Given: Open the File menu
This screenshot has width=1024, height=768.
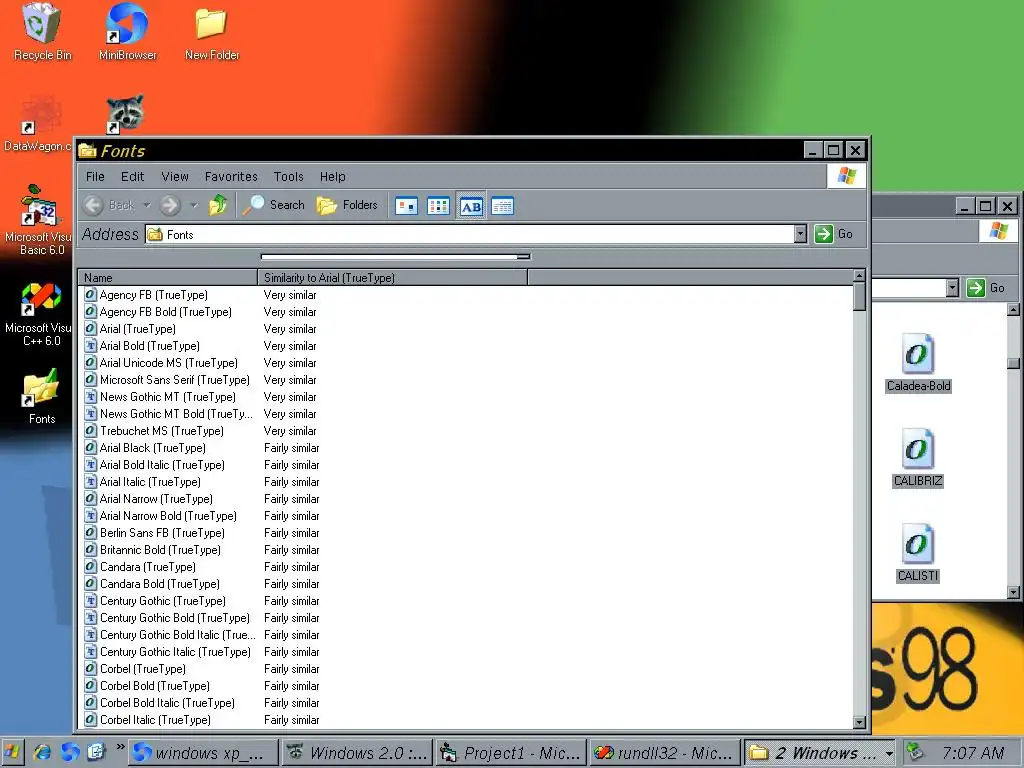Looking at the screenshot, I should (x=95, y=176).
